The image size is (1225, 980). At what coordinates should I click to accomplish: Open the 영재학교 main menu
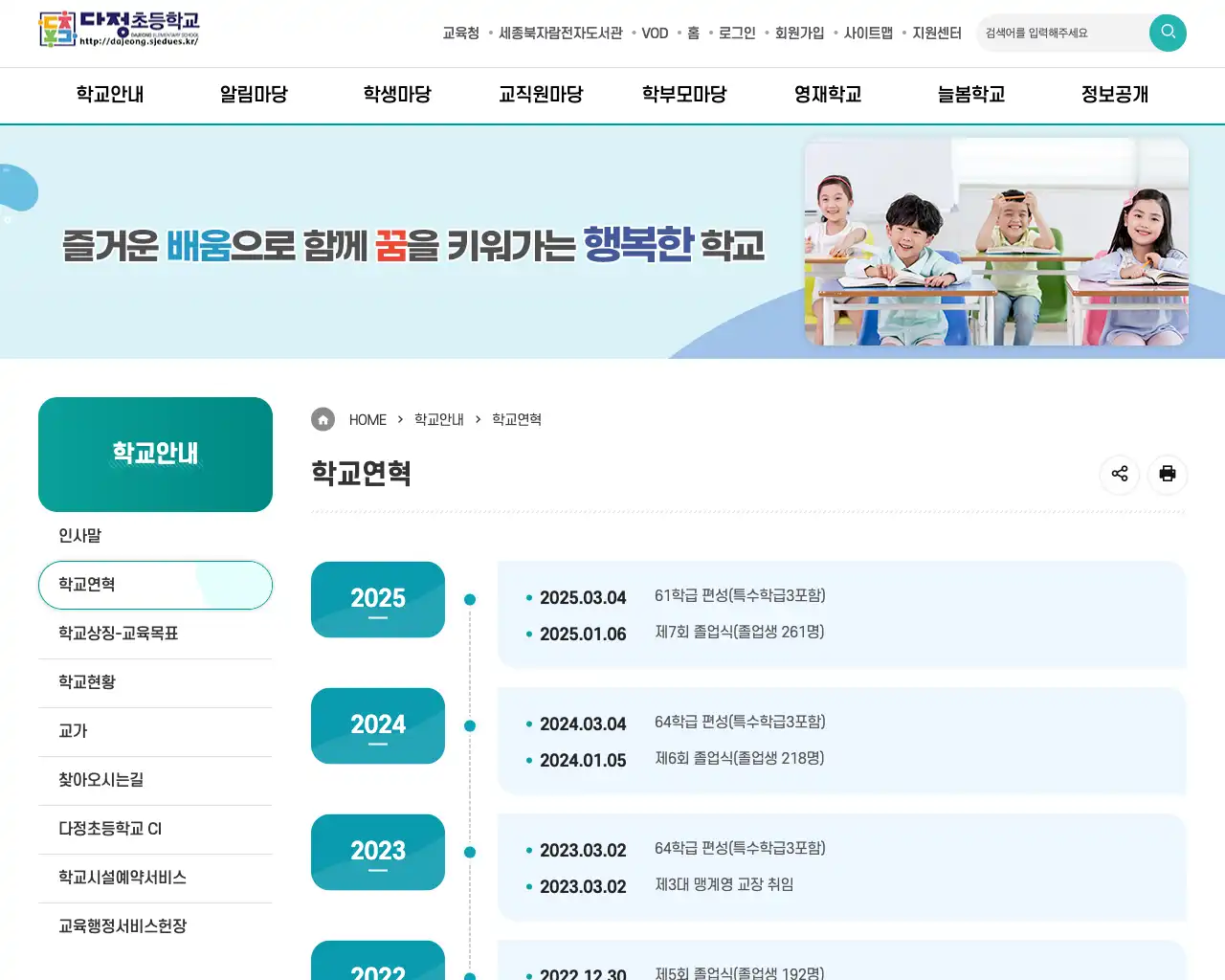(828, 95)
